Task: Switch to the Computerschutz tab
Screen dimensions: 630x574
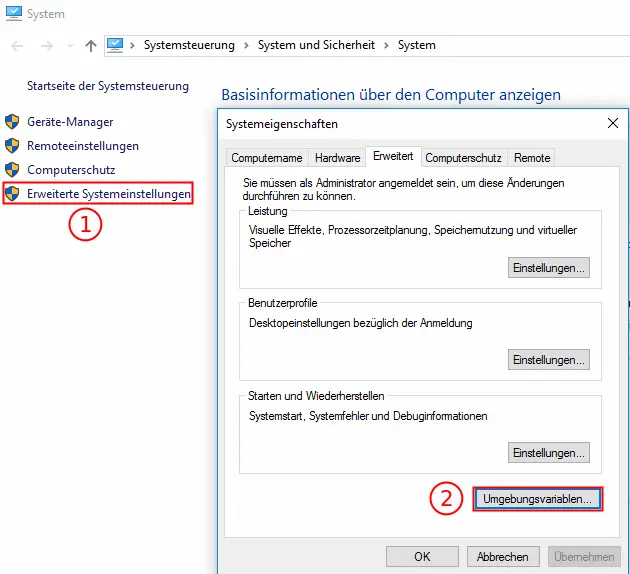Action: [463, 158]
